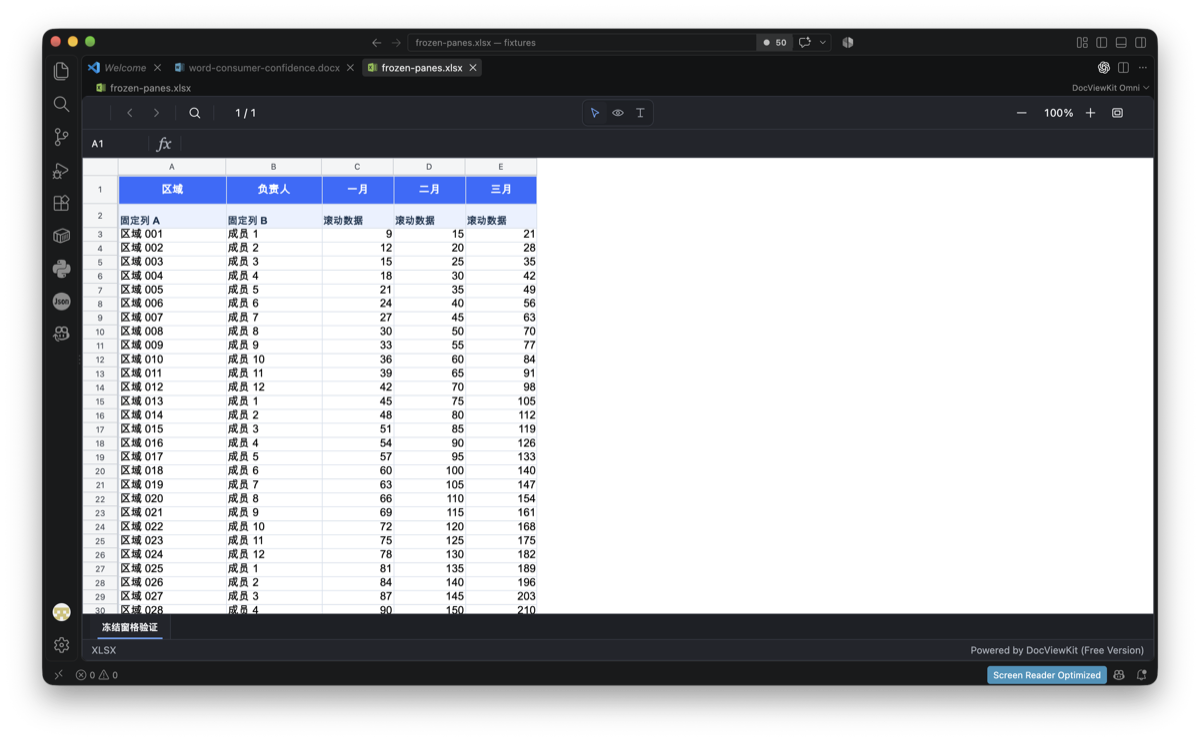Click the remote window status icon

[x=58, y=675]
